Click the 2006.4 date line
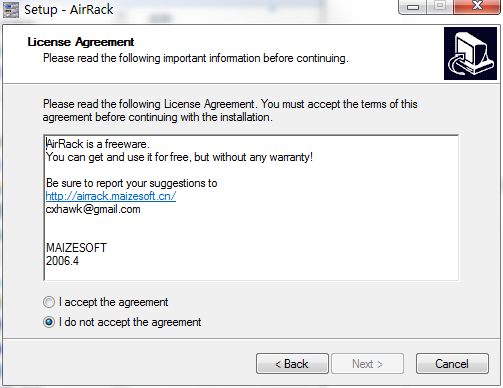The height and width of the screenshot is (388, 503). tap(62, 261)
